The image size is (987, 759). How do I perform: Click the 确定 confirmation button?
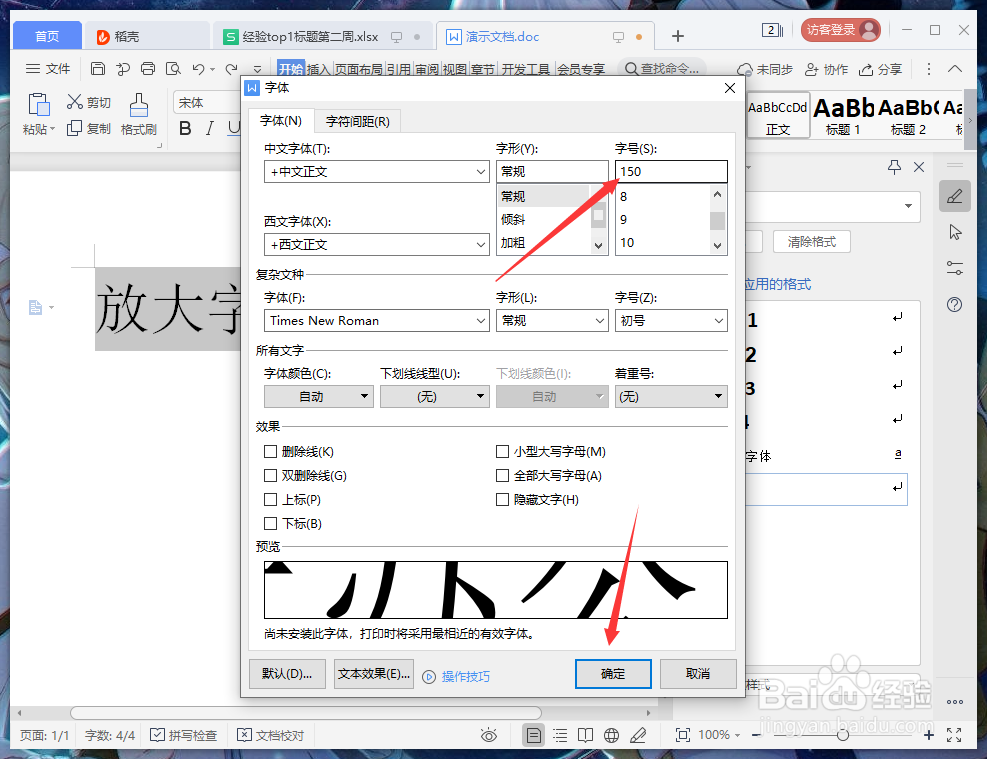click(x=613, y=674)
